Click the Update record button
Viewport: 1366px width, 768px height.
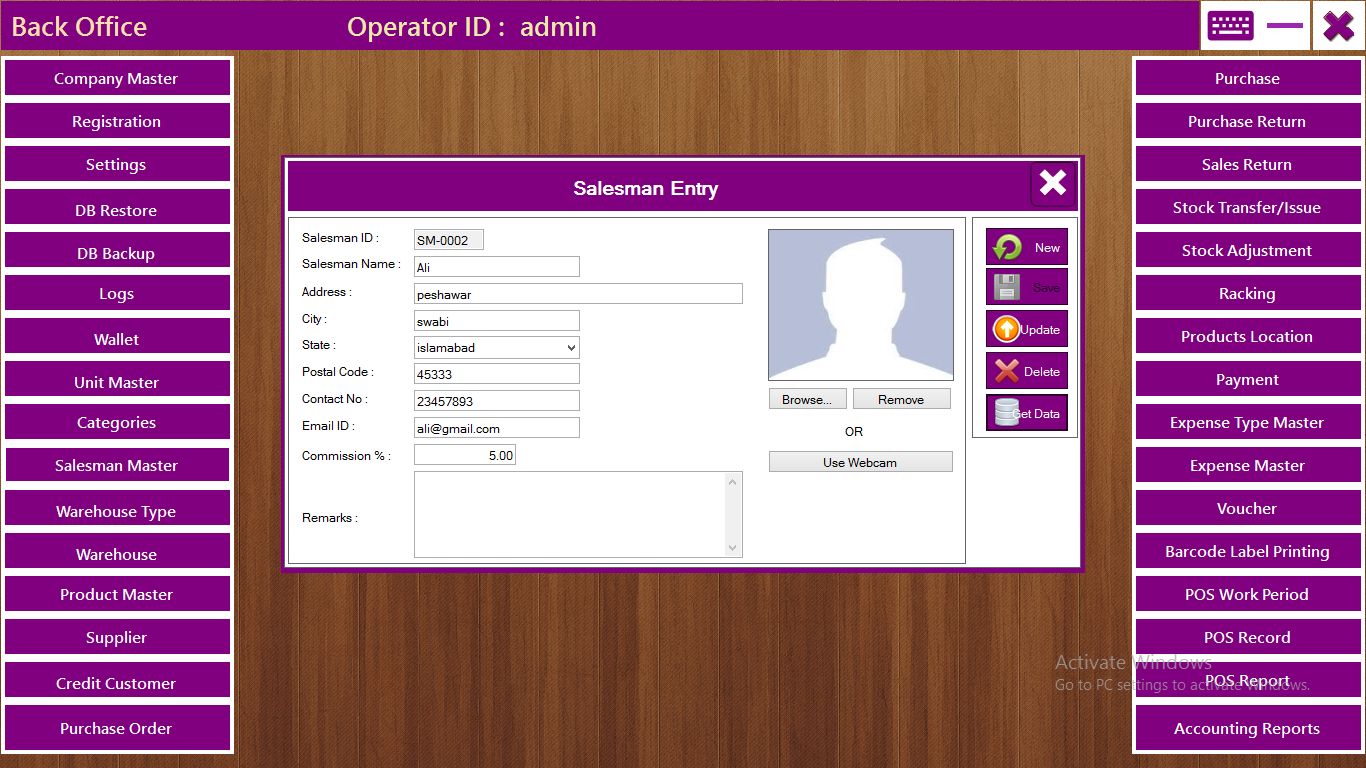(1027, 329)
